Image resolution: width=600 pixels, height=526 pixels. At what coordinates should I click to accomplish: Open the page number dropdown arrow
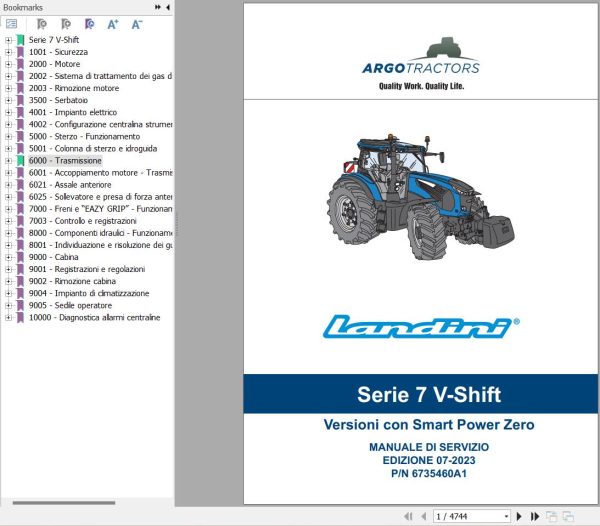pos(506,516)
